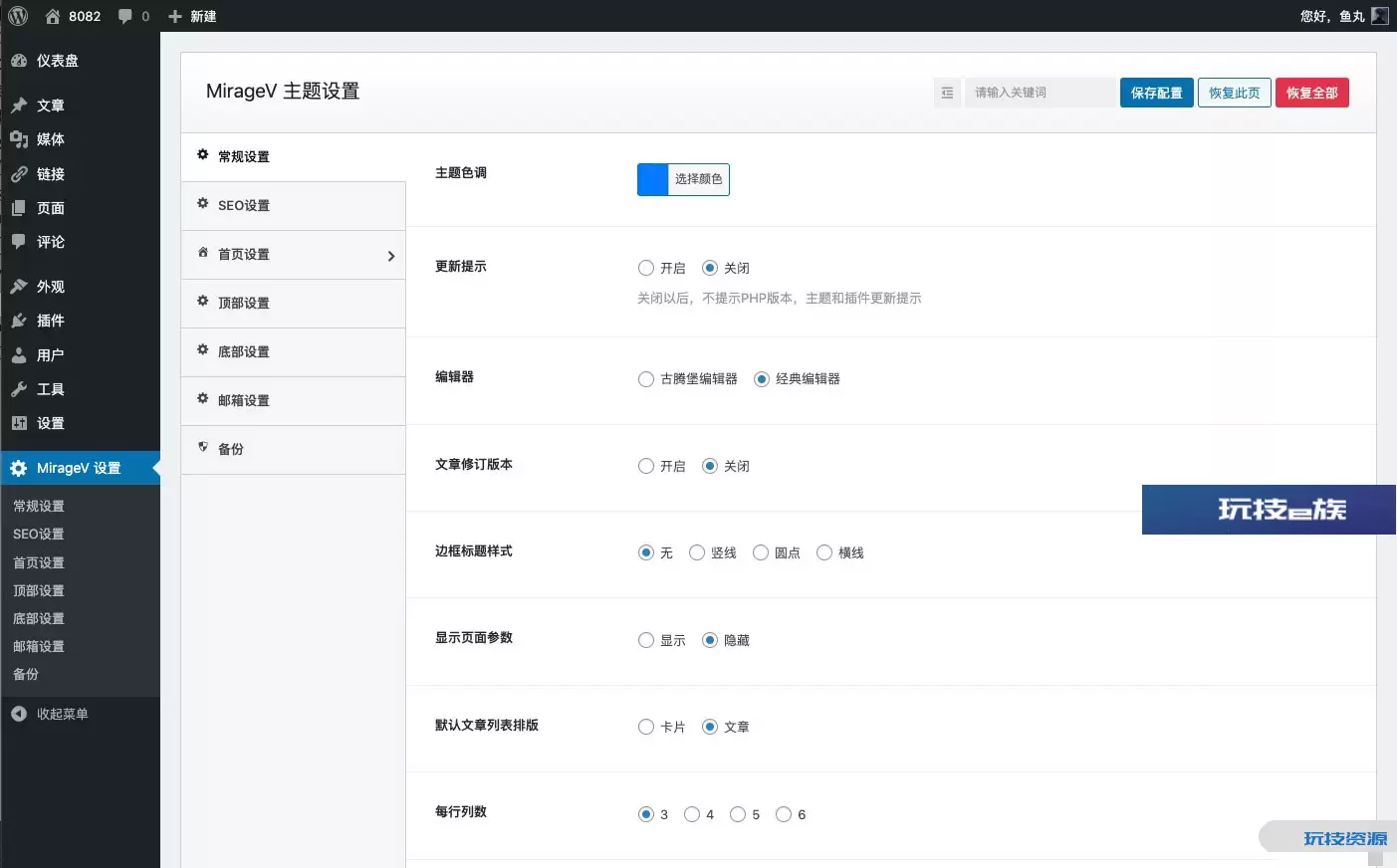Choose 横线 for 边框标题样式

(x=824, y=552)
